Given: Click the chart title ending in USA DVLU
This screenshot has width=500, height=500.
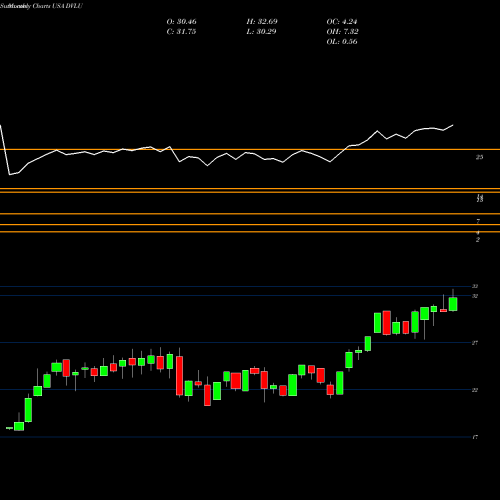Looking at the screenshot, I should [x=41, y=6].
